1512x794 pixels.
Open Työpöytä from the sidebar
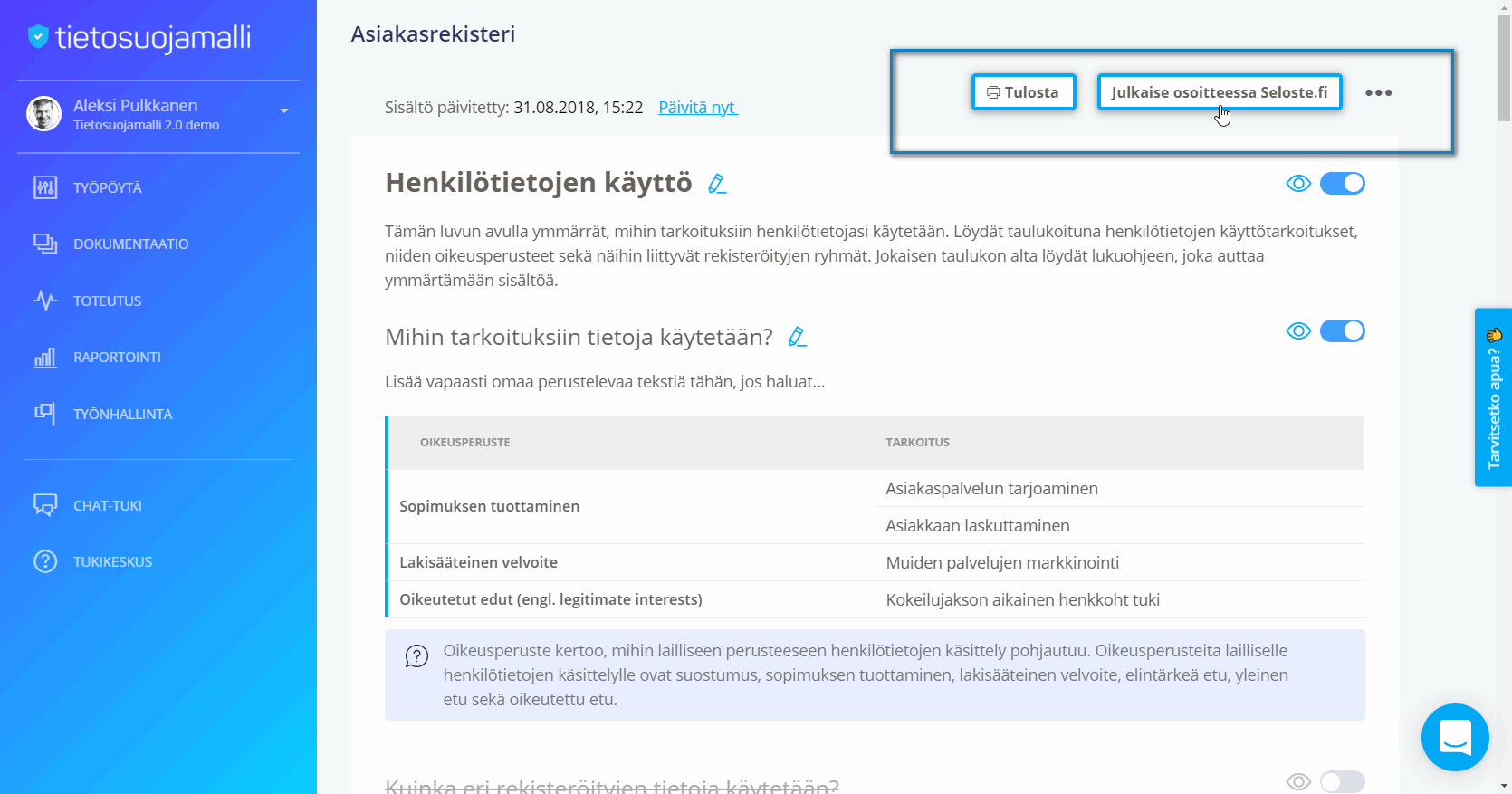107,187
